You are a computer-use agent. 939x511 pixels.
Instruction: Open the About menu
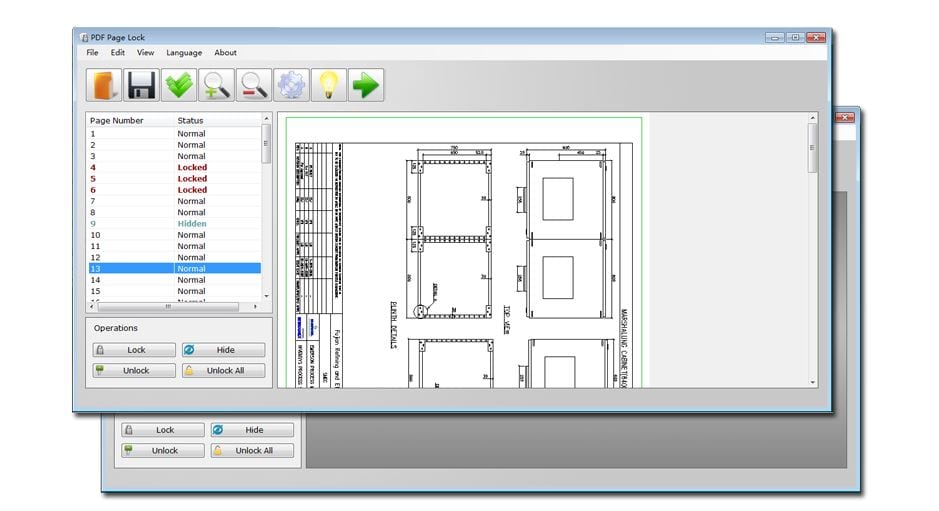click(225, 53)
